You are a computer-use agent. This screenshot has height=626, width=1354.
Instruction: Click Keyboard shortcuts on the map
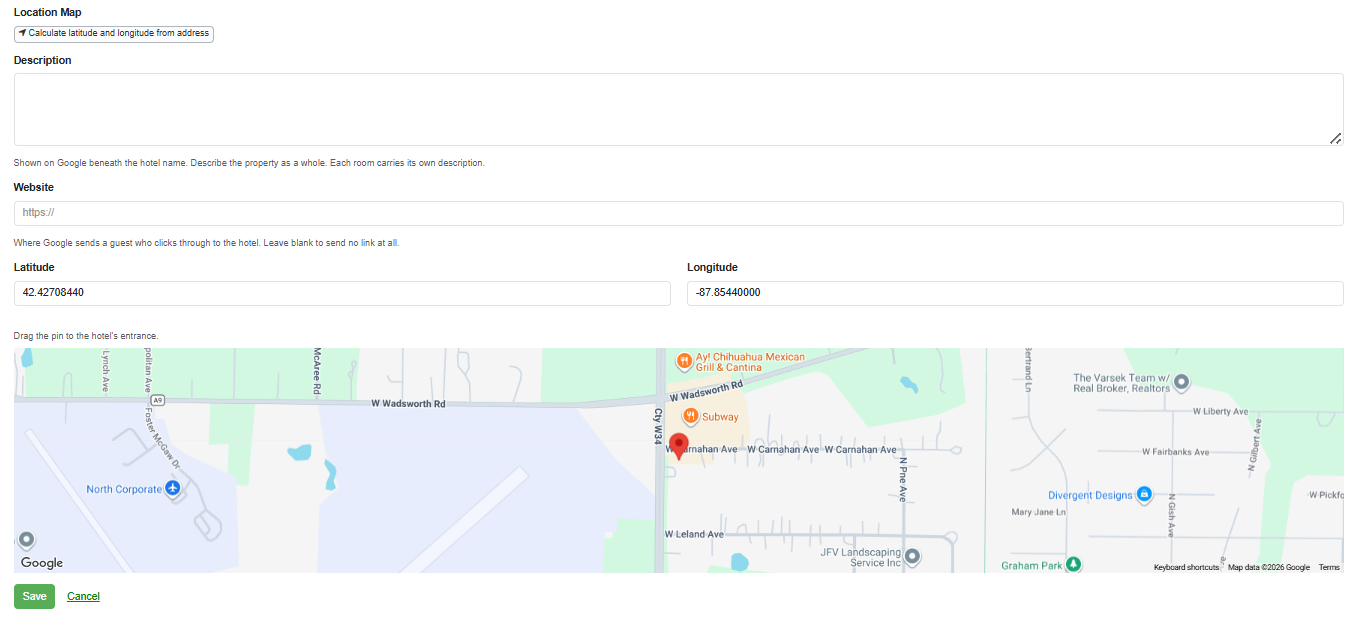[1186, 567]
